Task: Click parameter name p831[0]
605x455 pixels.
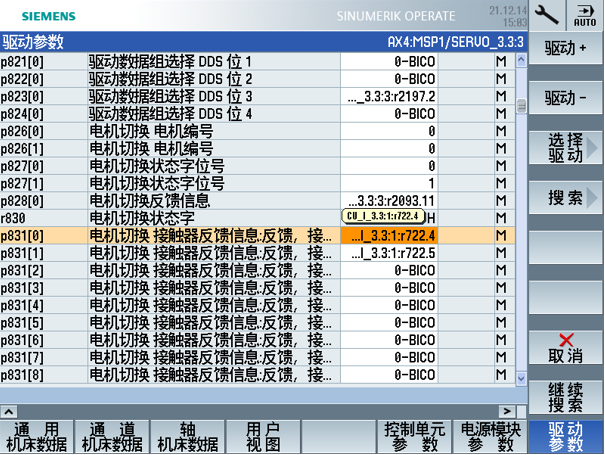Action: coord(22,235)
